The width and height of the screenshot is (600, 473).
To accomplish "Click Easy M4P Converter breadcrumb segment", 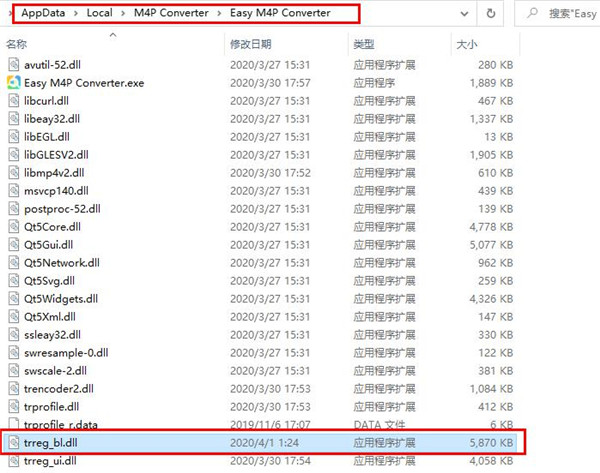I will coord(280,13).
